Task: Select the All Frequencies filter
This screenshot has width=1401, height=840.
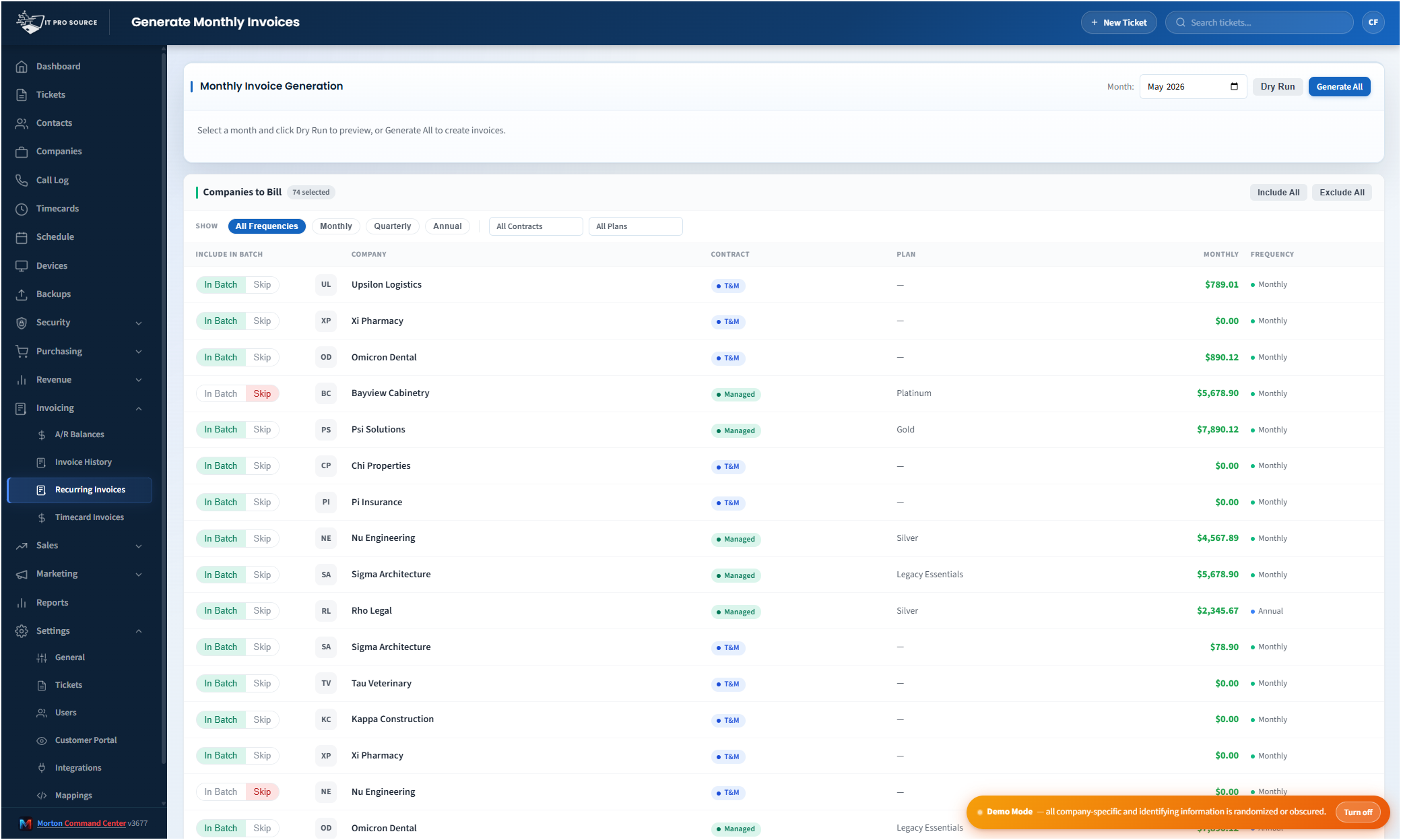Action: click(x=267, y=226)
